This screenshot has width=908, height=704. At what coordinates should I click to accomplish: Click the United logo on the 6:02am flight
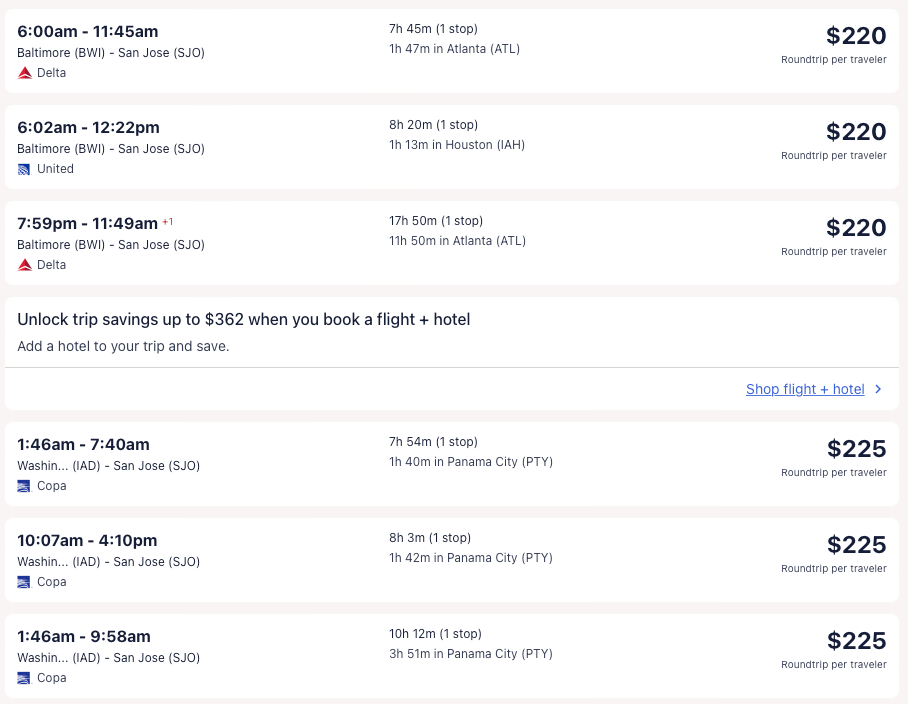click(25, 169)
